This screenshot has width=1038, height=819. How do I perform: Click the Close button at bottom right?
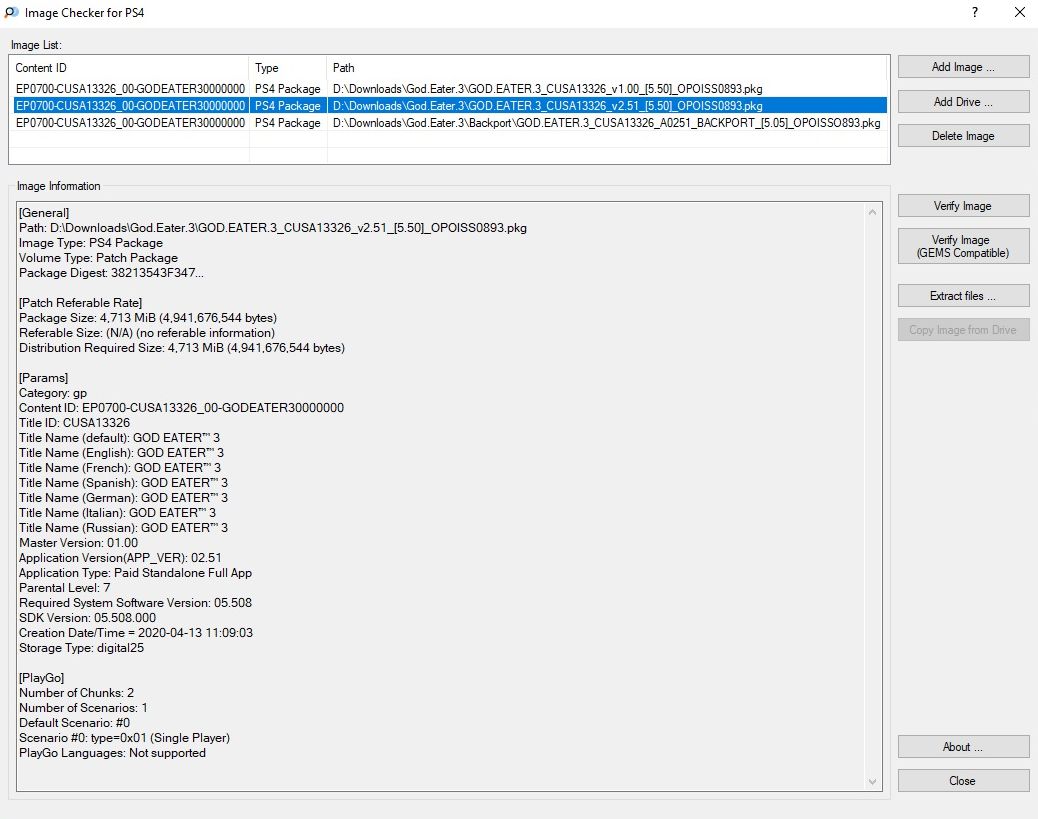(x=963, y=781)
